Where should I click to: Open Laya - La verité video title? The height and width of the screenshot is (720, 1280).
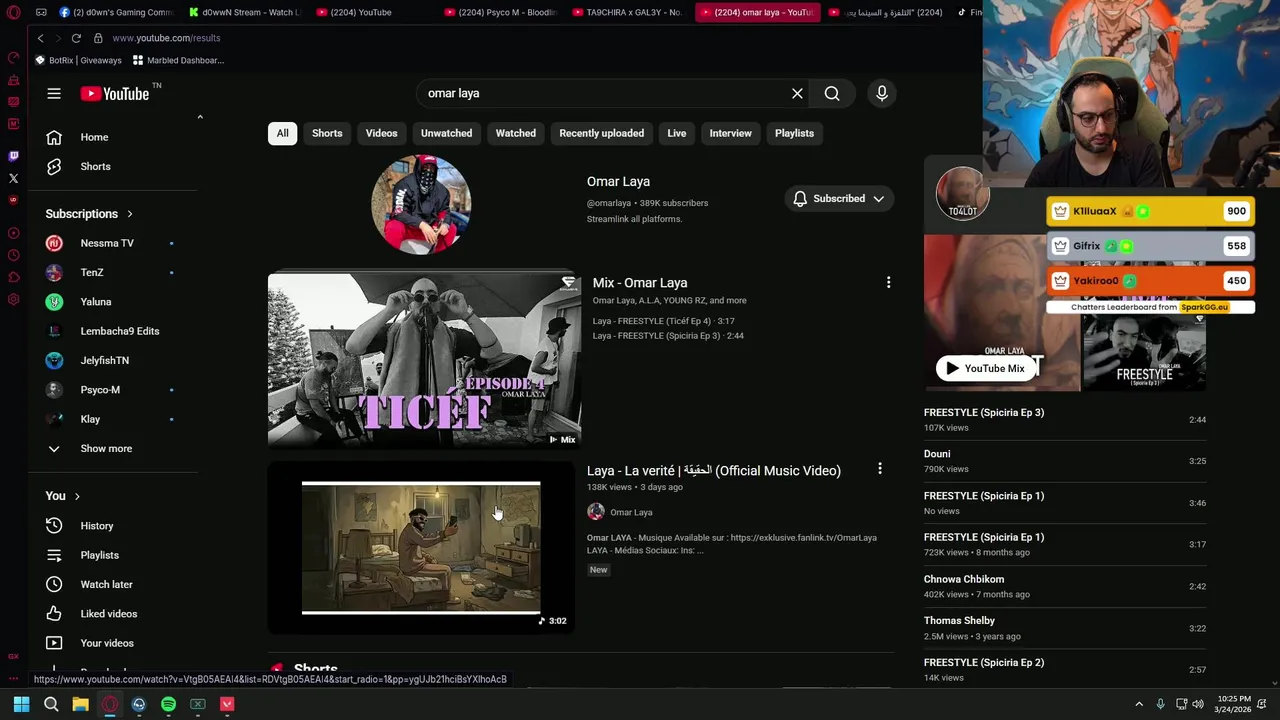(x=714, y=470)
